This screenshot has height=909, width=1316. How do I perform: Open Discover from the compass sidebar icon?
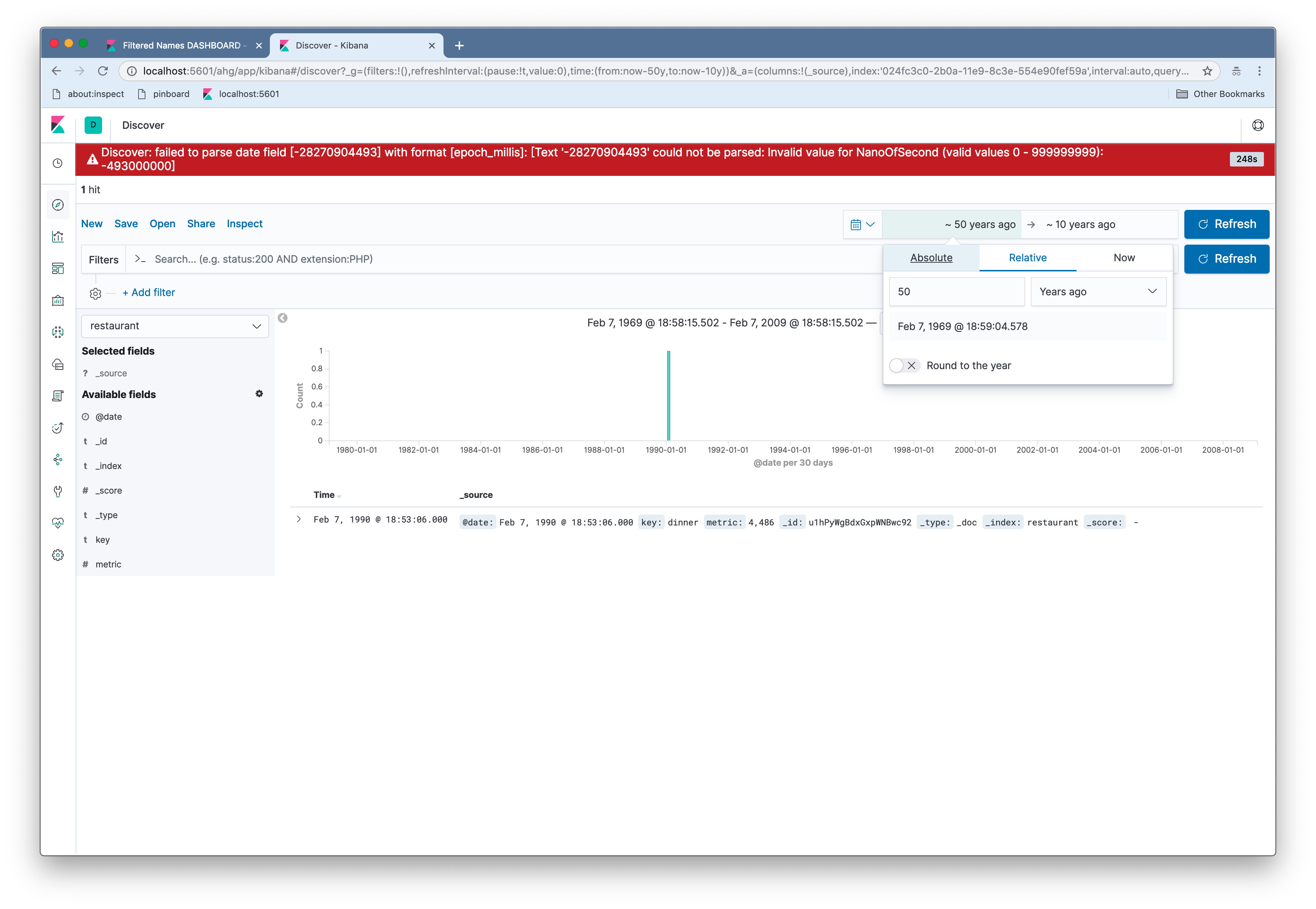coord(58,205)
